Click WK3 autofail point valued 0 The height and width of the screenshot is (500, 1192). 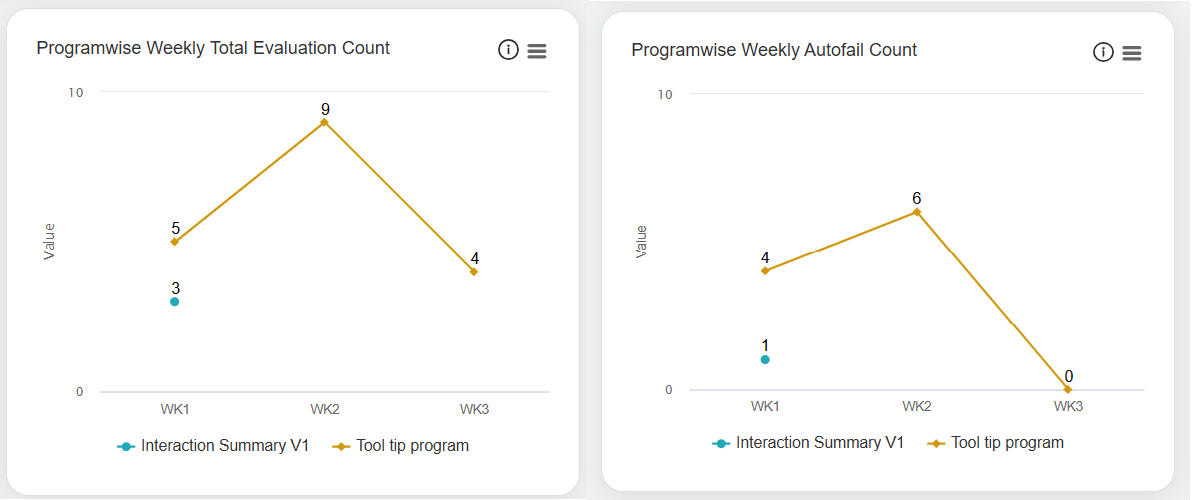point(1068,389)
